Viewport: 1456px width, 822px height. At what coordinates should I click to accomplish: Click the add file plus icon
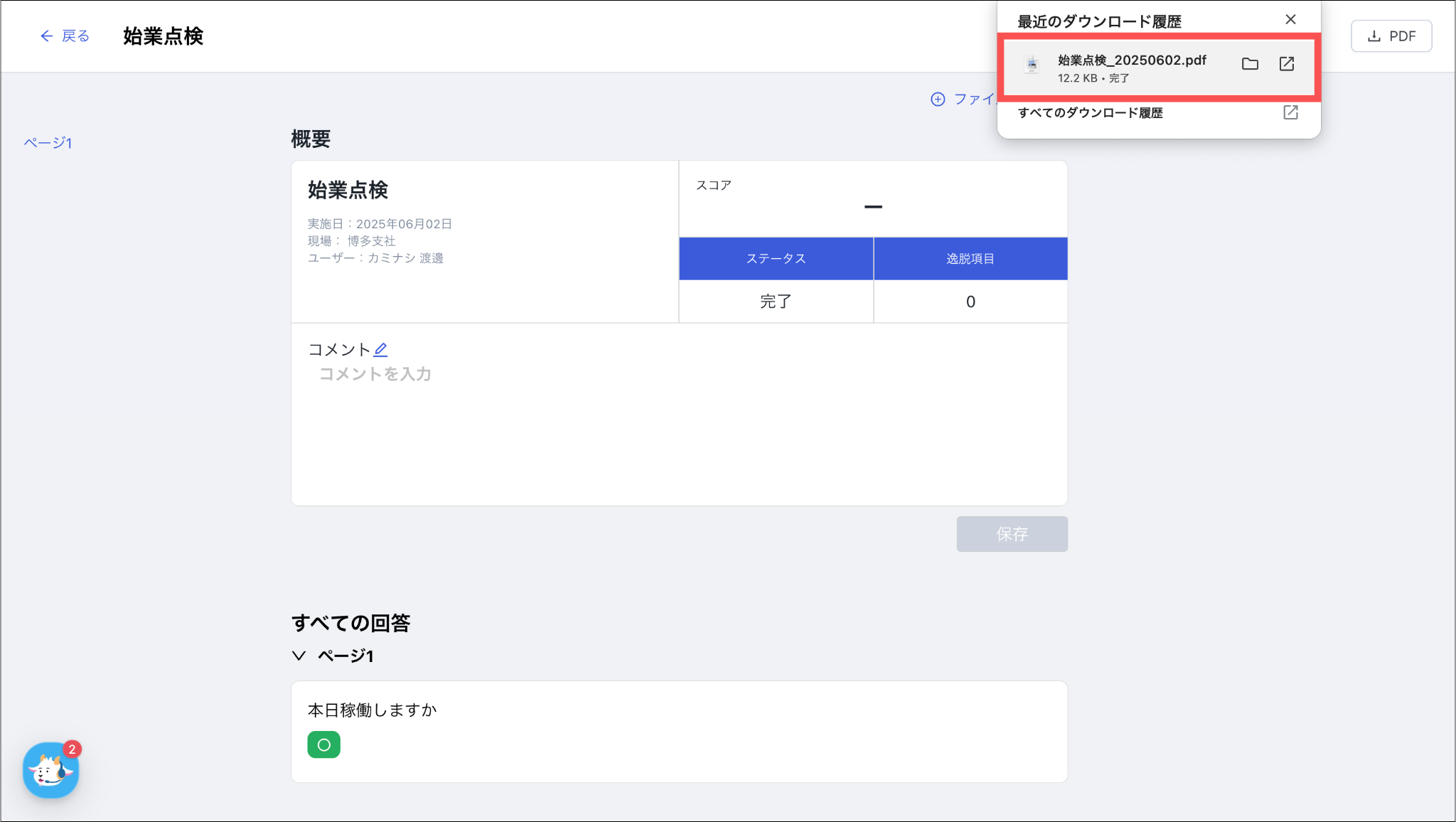coord(938,100)
